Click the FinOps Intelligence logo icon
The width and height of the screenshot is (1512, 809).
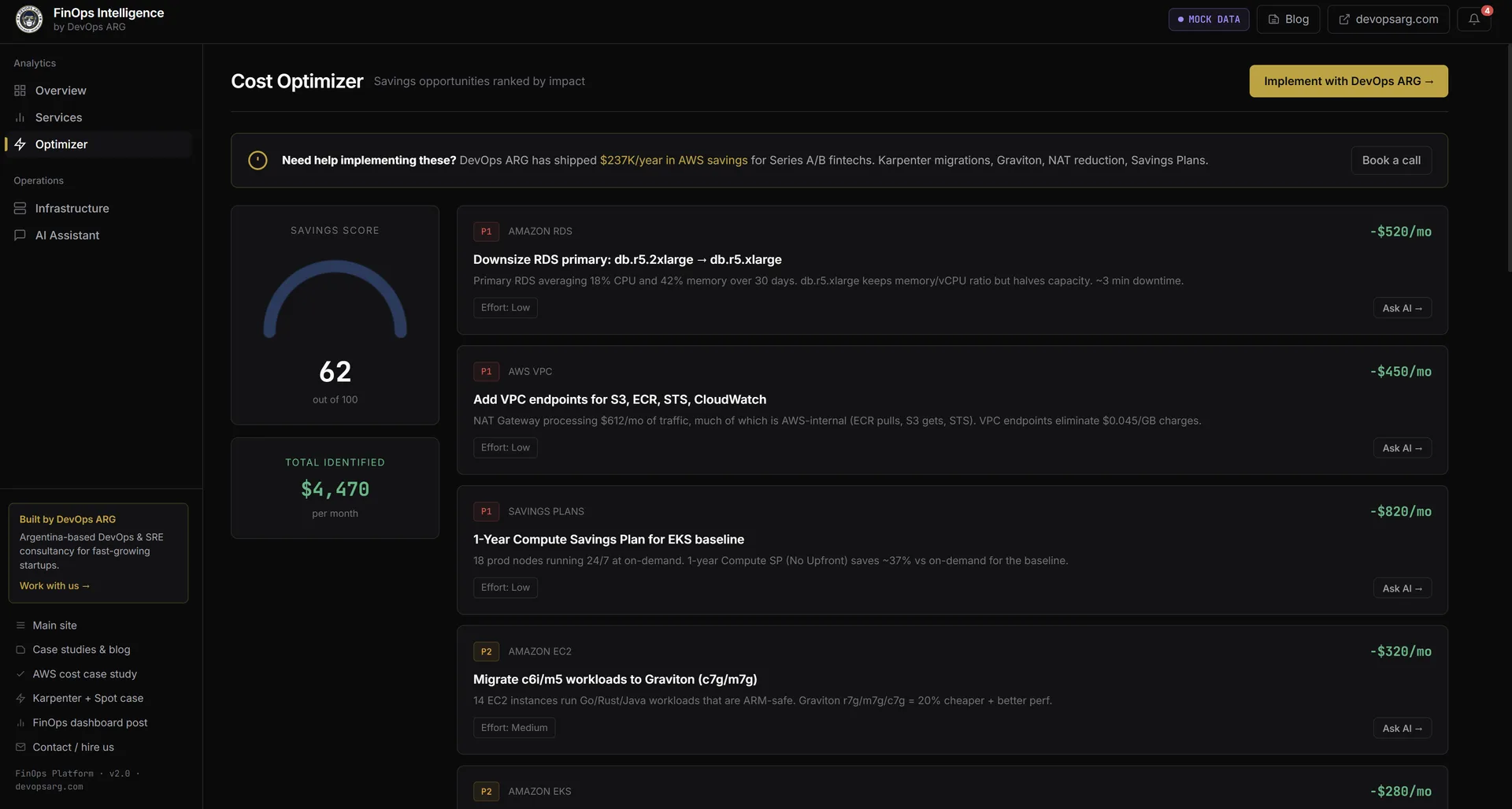coord(29,19)
